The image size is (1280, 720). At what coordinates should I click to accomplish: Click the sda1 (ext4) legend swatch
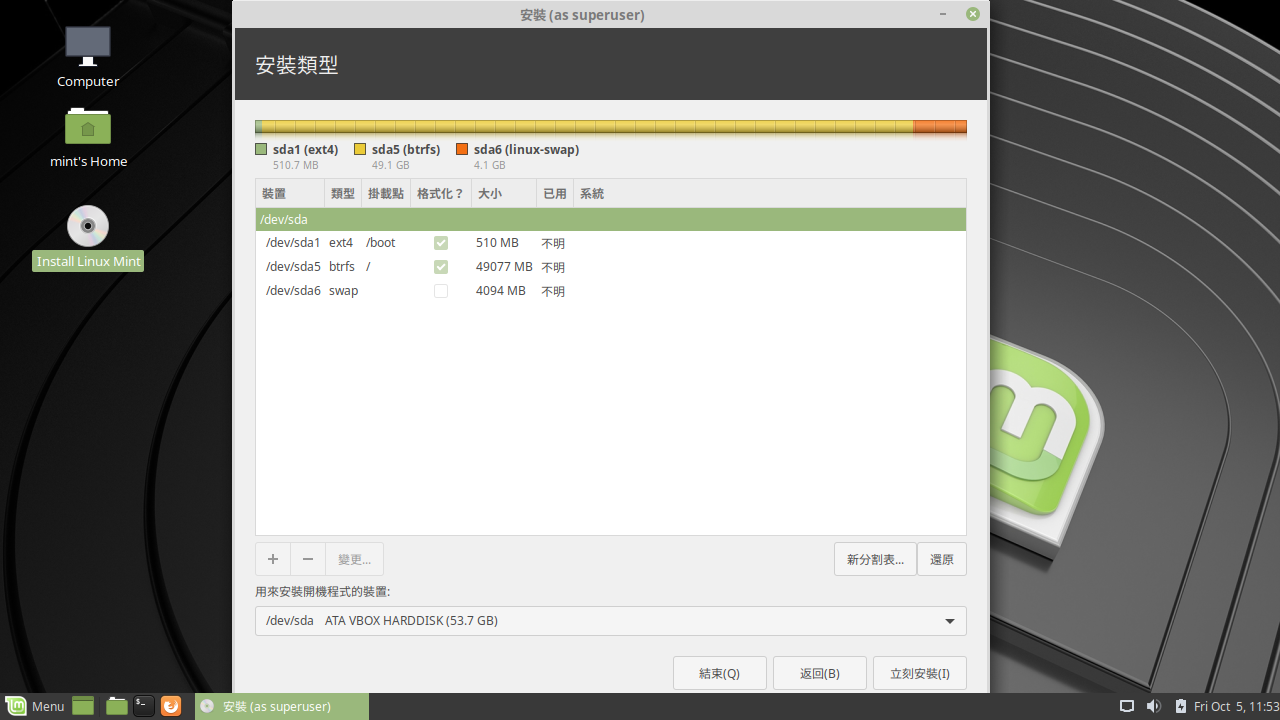pos(261,150)
